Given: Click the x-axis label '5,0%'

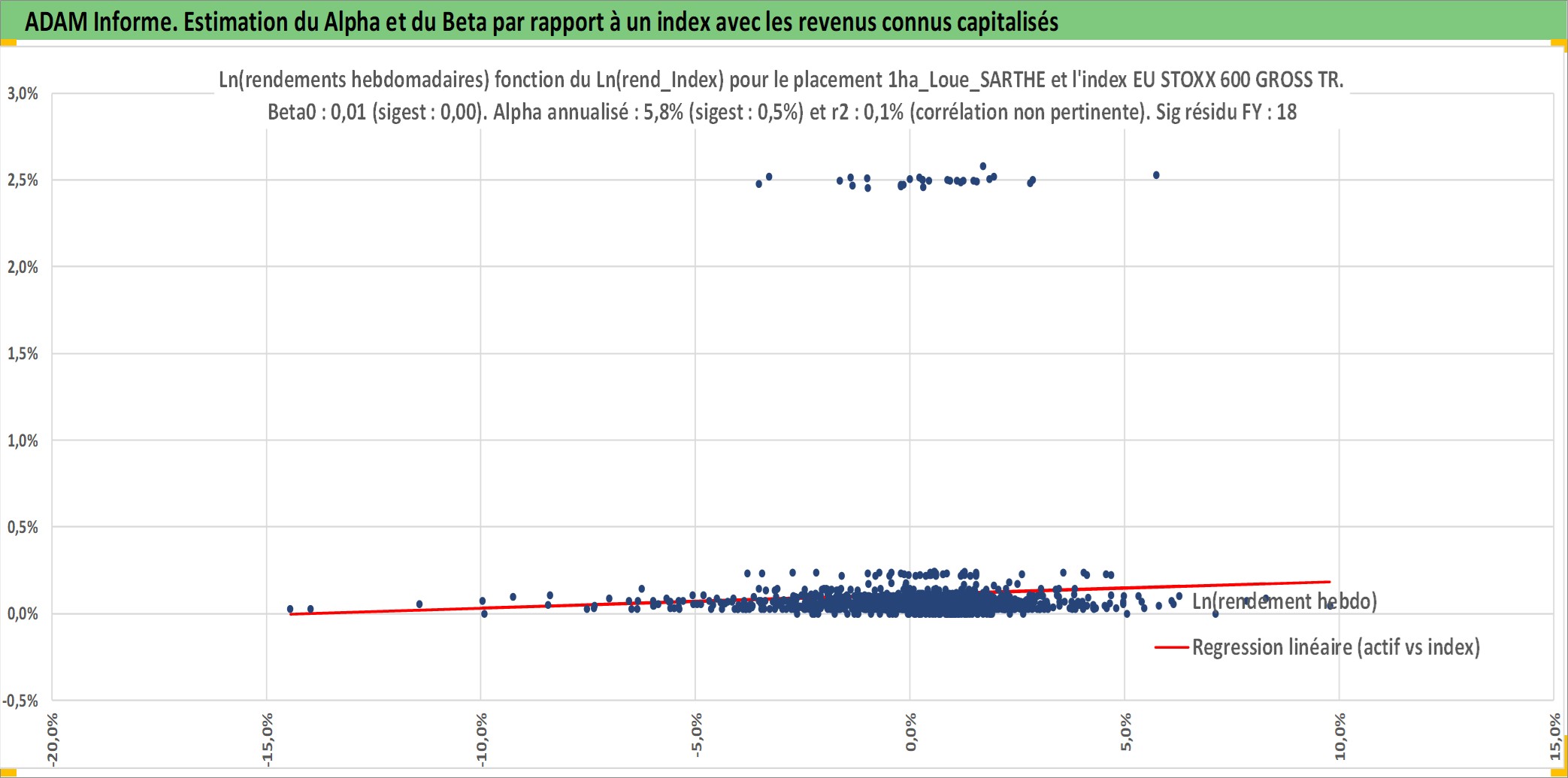Looking at the screenshot, I should [1125, 733].
